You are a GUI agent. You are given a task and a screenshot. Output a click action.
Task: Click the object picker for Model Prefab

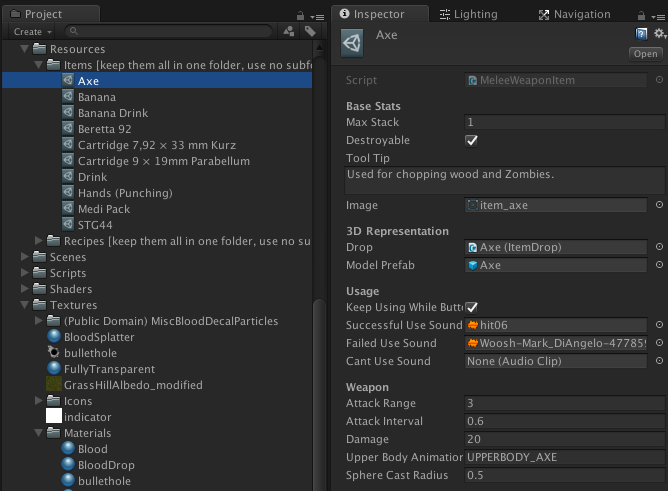pos(659,265)
